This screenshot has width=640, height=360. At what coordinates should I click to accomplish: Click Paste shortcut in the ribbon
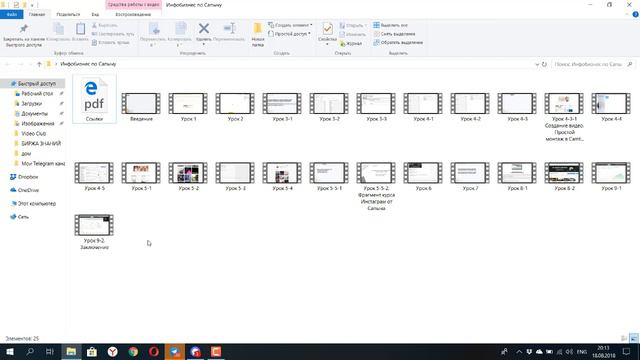[111, 42]
